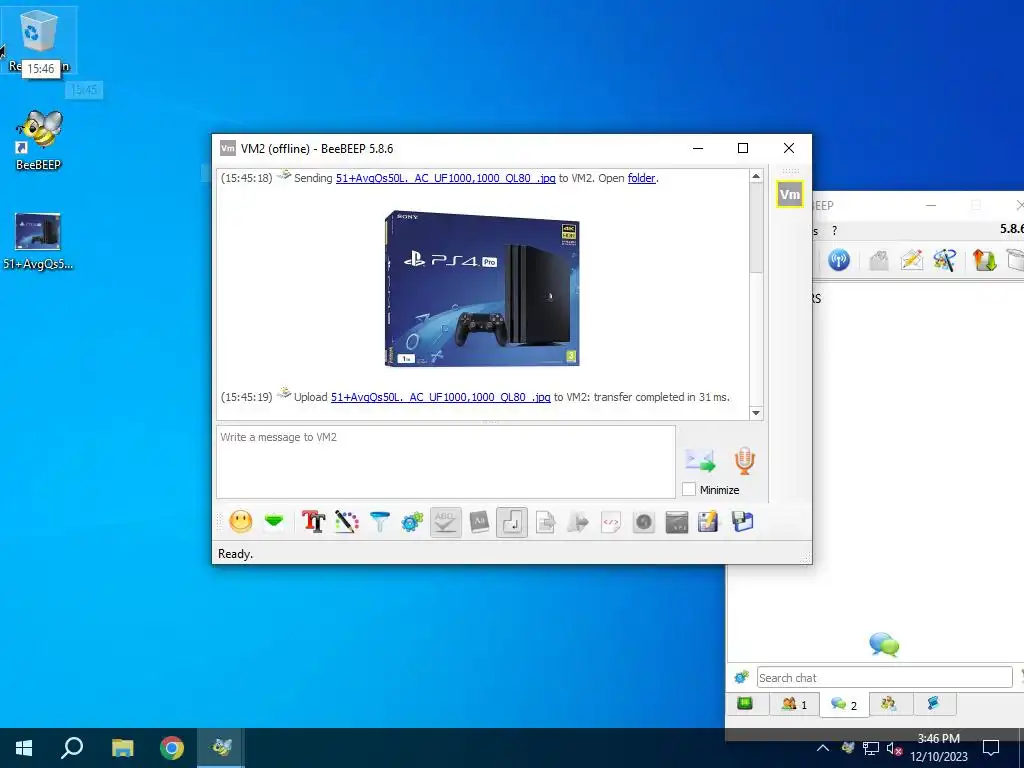The image size is (1024, 768).
Task: Launch Google Chrome from taskbar
Action: pos(172,748)
